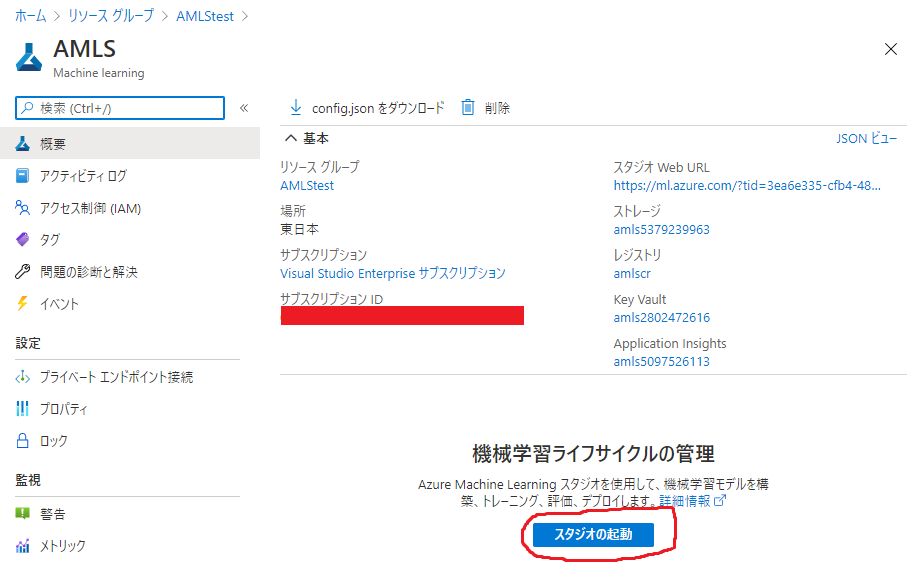Click the access control (IAM) people icon
This screenshot has height=565, width=921.
pos(22,208)
